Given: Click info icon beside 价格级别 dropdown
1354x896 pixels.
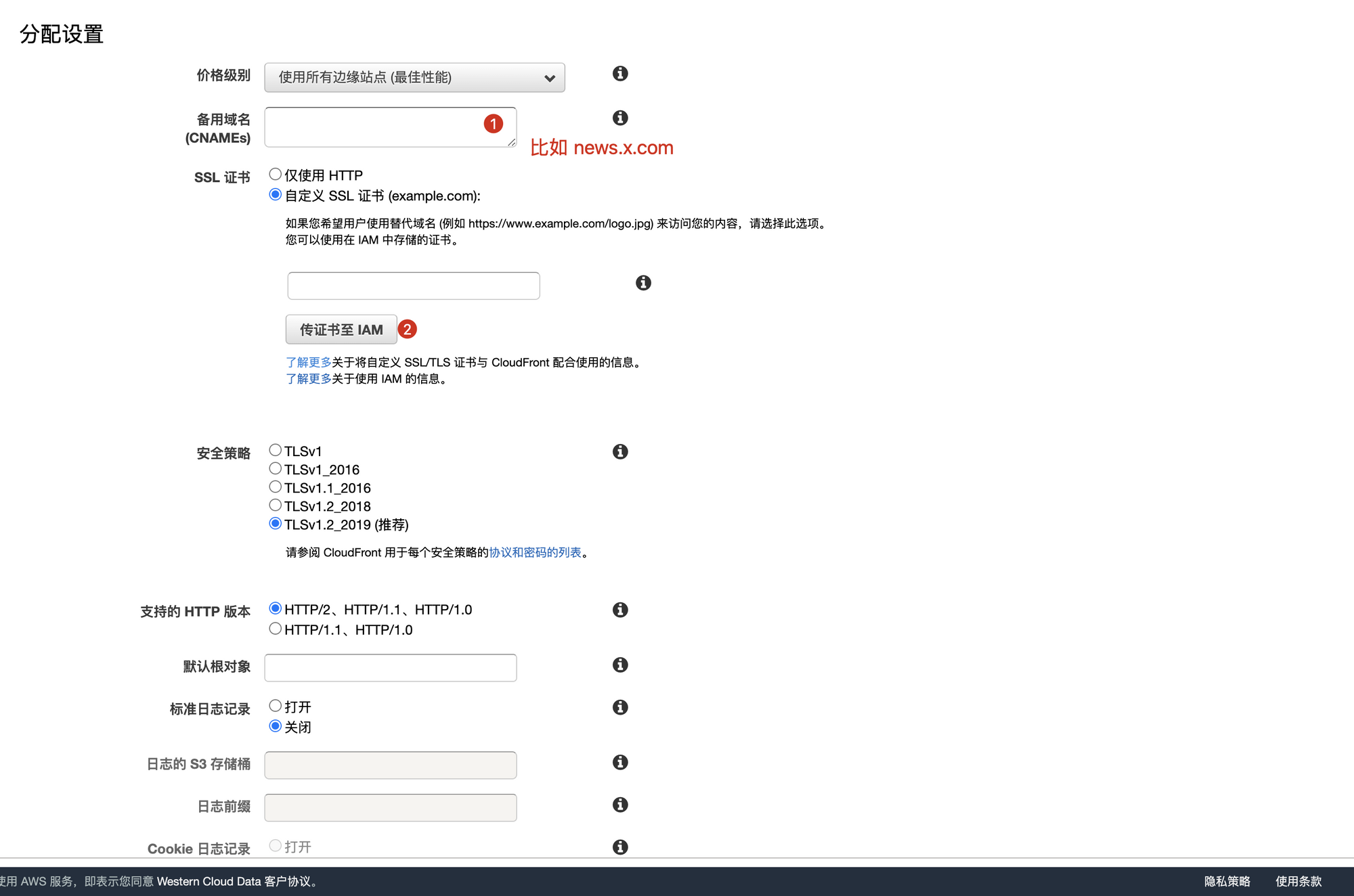Looking at the screenshot, I should 620,74.
